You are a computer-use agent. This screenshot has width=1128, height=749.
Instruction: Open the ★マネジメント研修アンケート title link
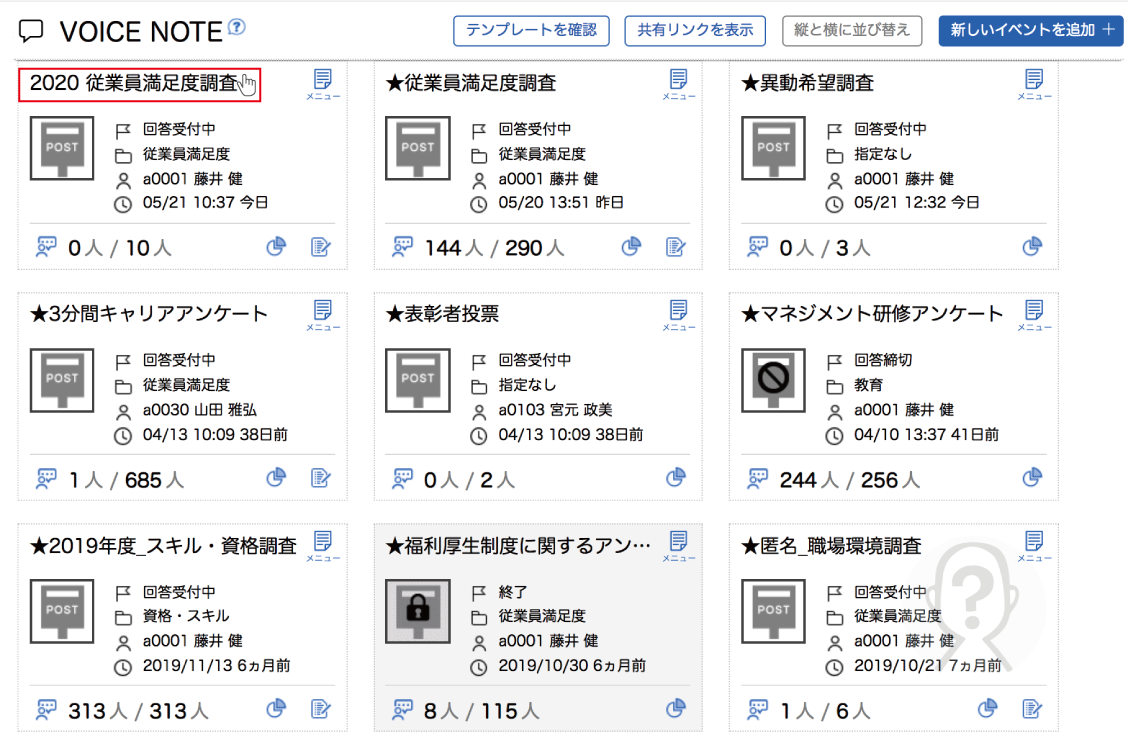pyautogui.click(x=872, y=314)
